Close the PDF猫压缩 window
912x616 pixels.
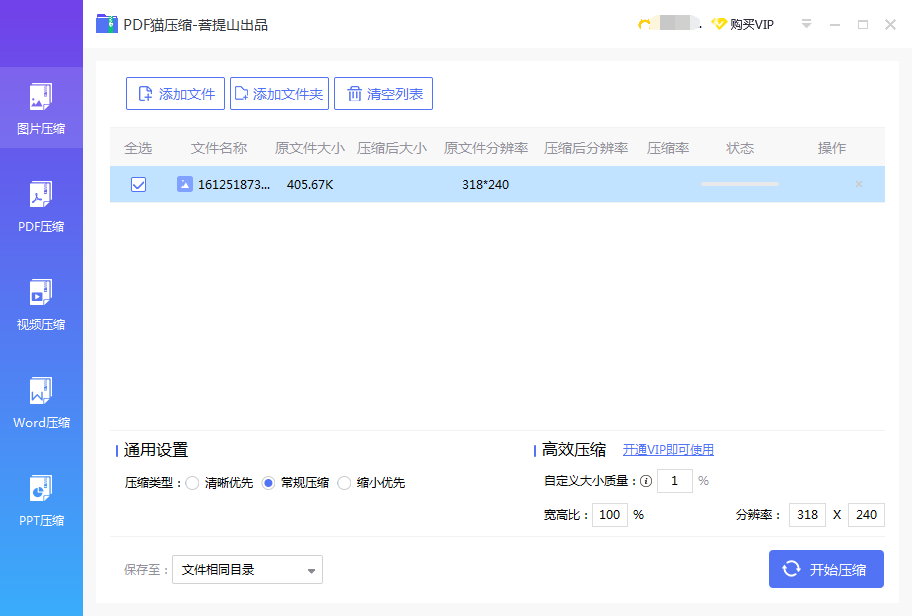[890, 24]
